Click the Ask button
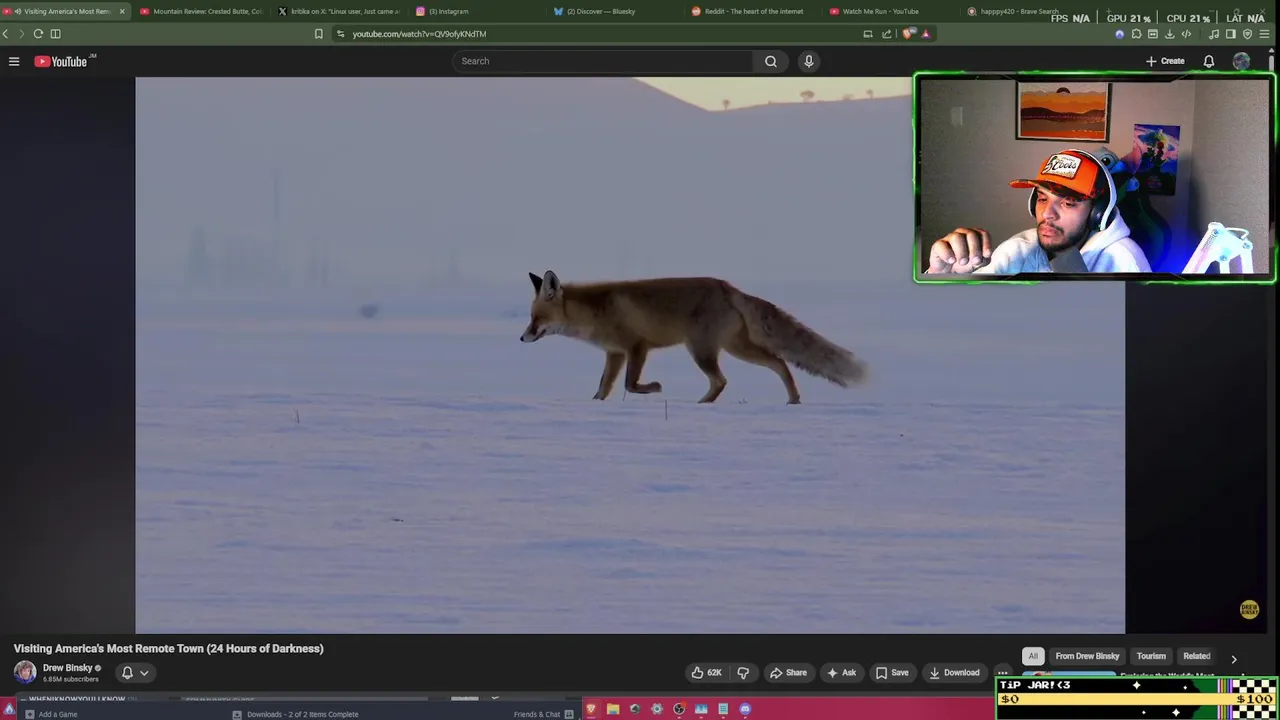 841,673
